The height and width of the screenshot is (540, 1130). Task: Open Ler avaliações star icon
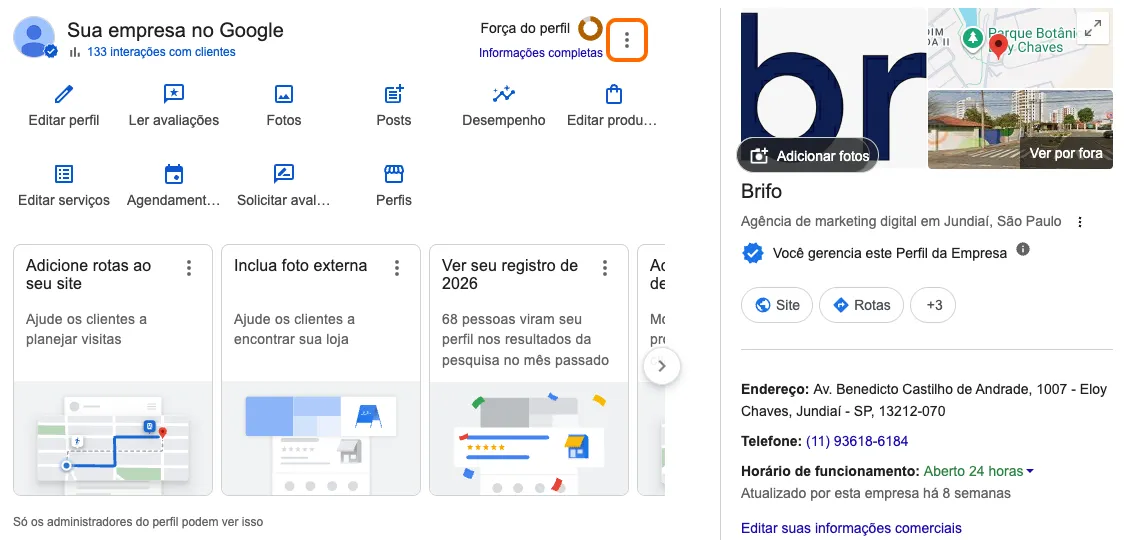click(174, 94)
